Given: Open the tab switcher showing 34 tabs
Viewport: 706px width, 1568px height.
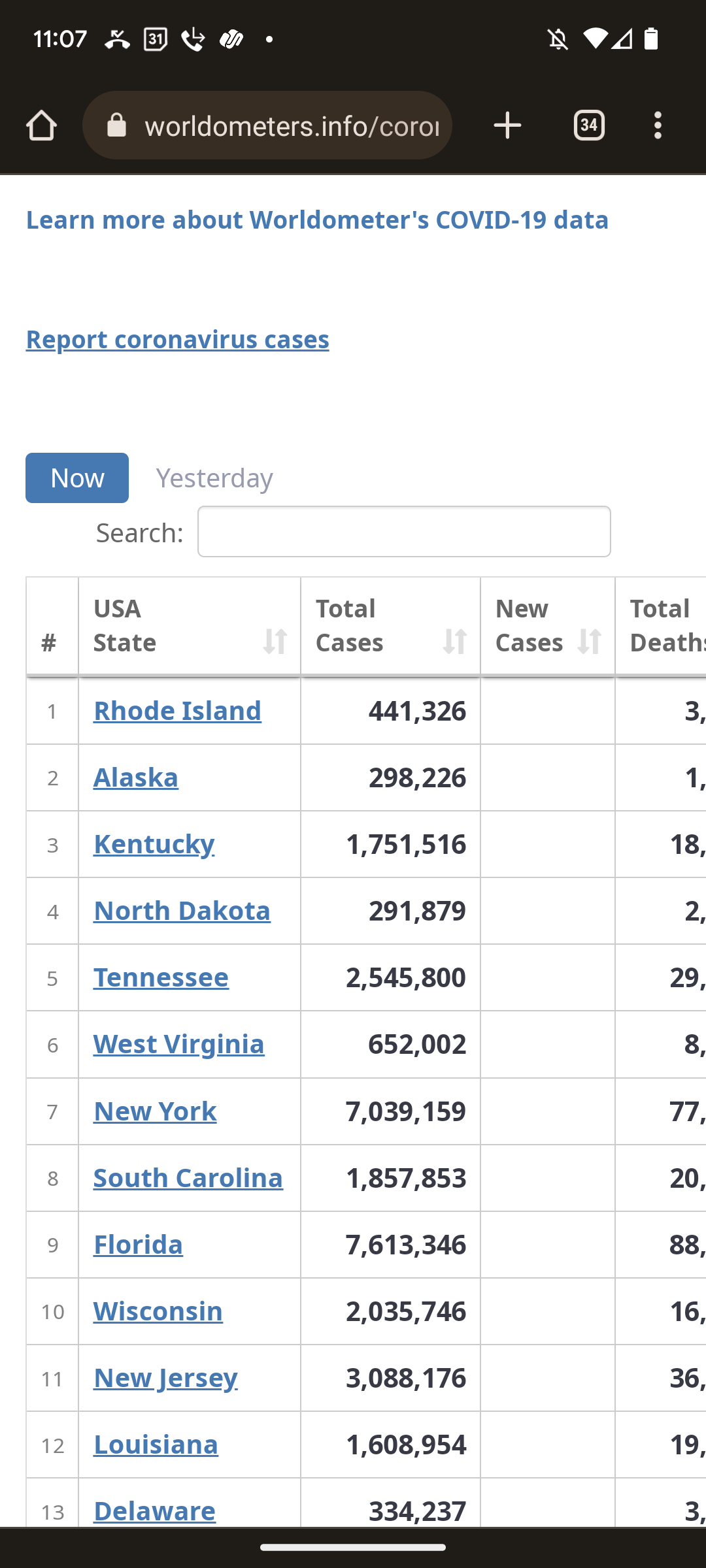Looking at the screenshot, I should click(x=589, y=125).
